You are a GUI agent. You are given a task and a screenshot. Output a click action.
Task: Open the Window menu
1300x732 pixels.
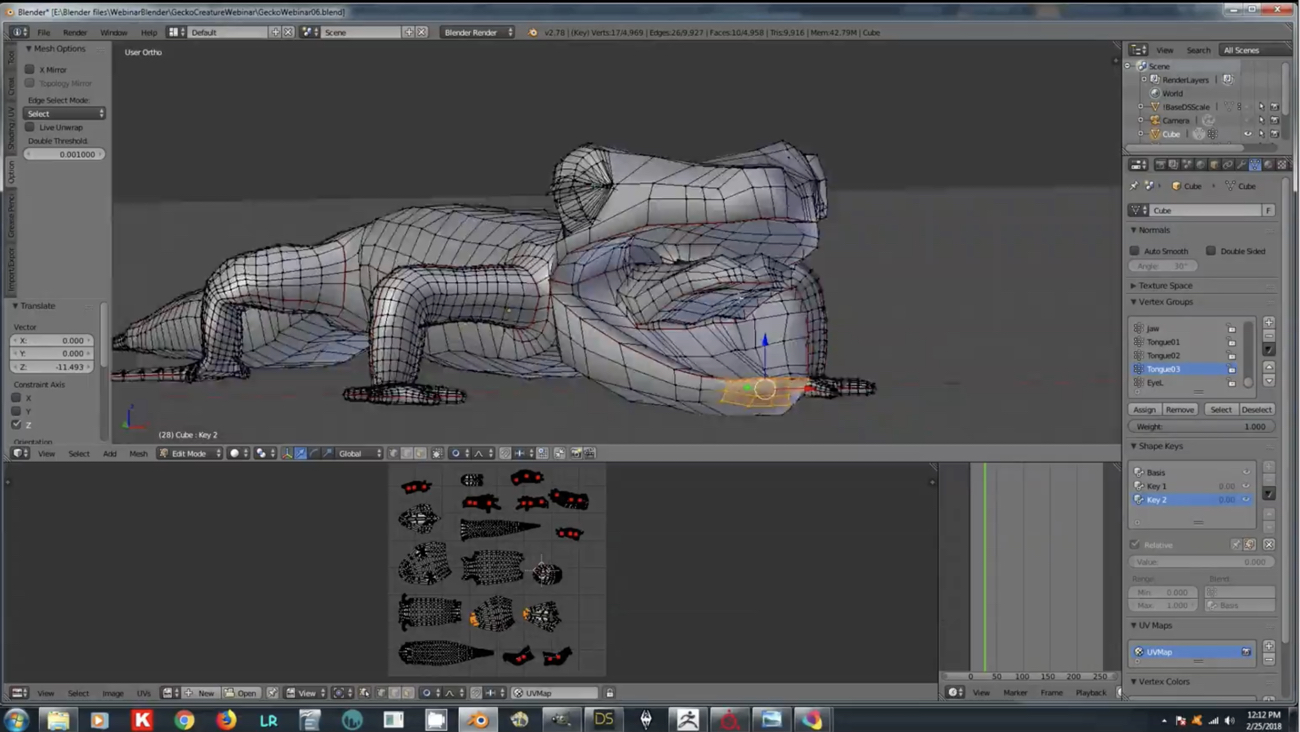(x=113, y=32)
